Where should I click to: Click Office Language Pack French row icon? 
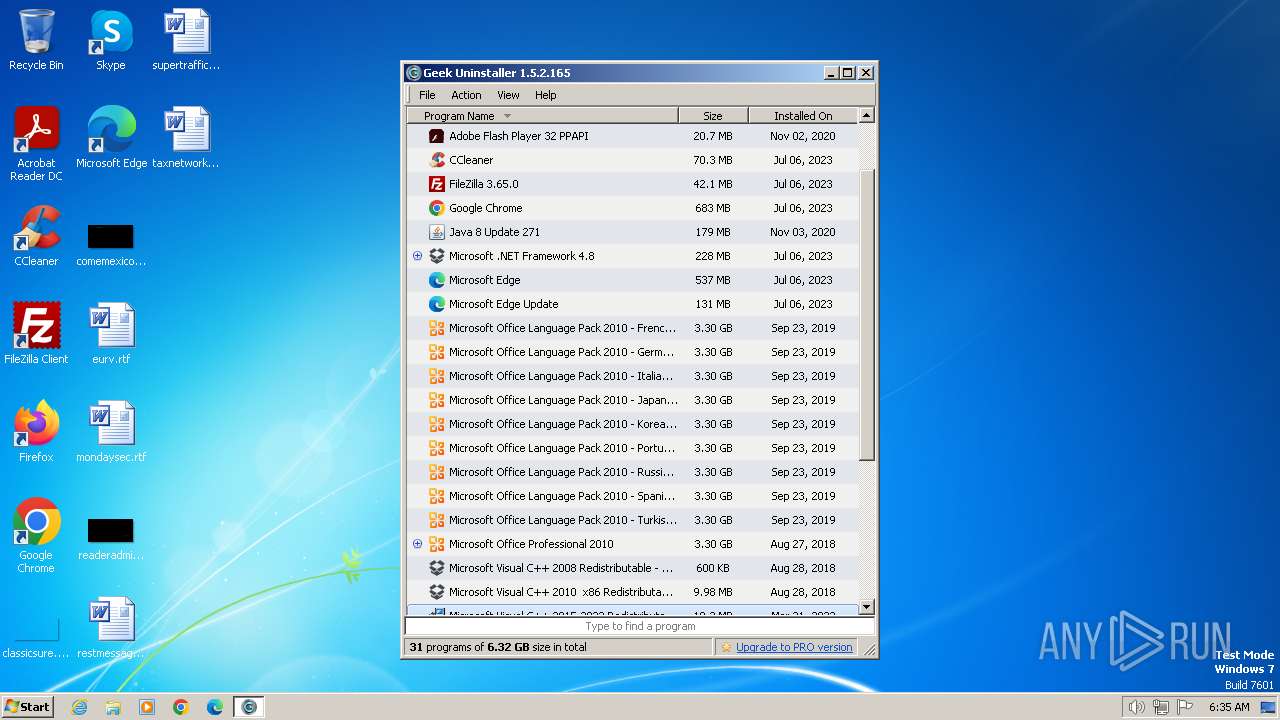[x=436, y=328]
